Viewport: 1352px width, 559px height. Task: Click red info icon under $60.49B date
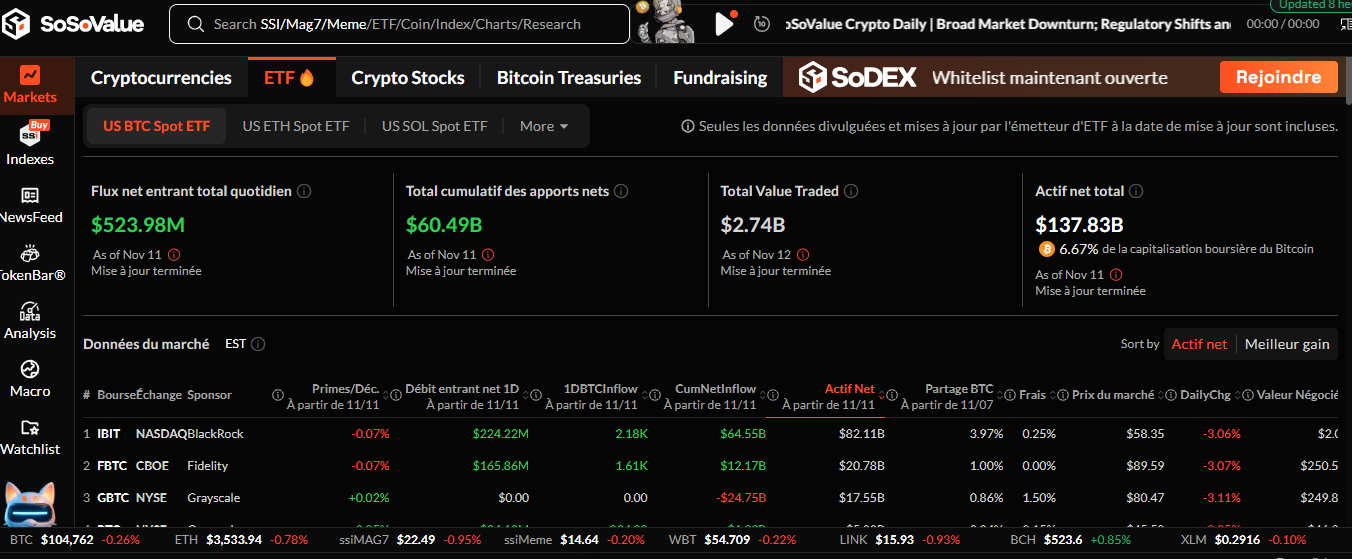click(488, 255)
